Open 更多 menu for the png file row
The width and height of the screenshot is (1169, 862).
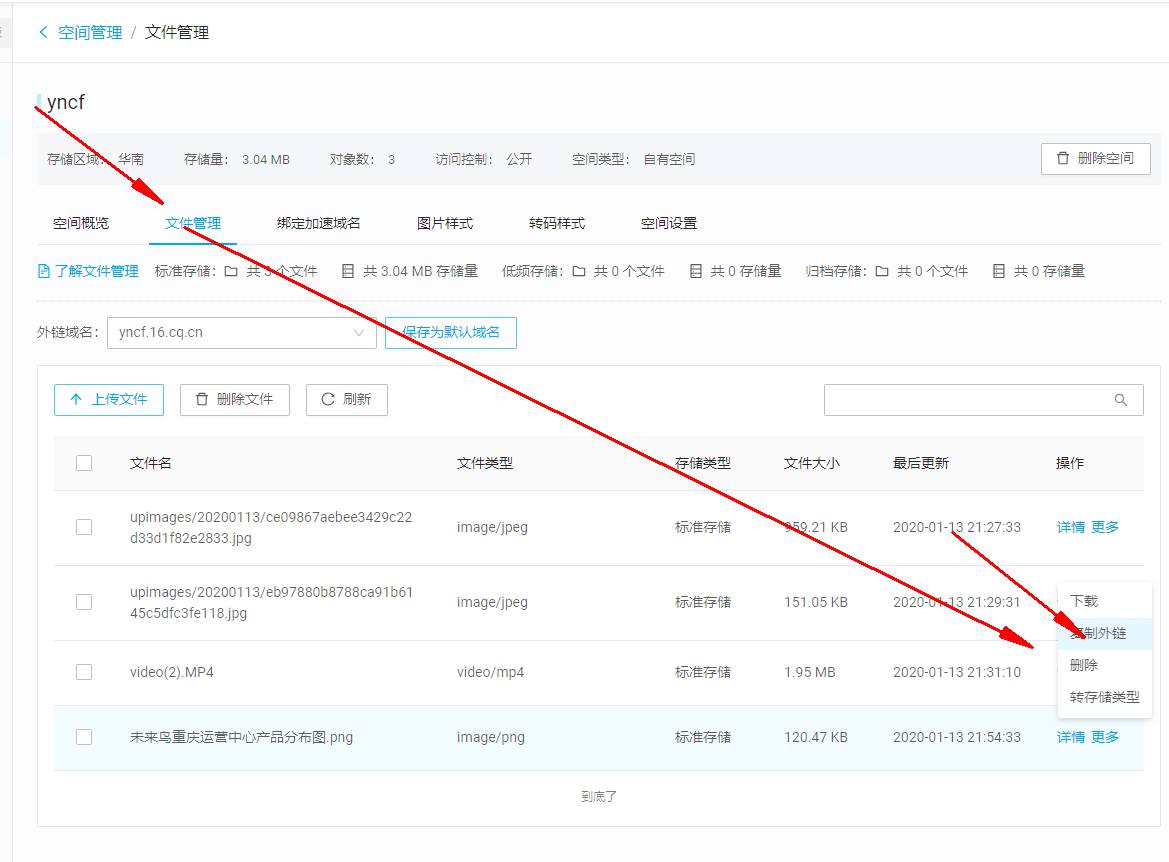1105,737
